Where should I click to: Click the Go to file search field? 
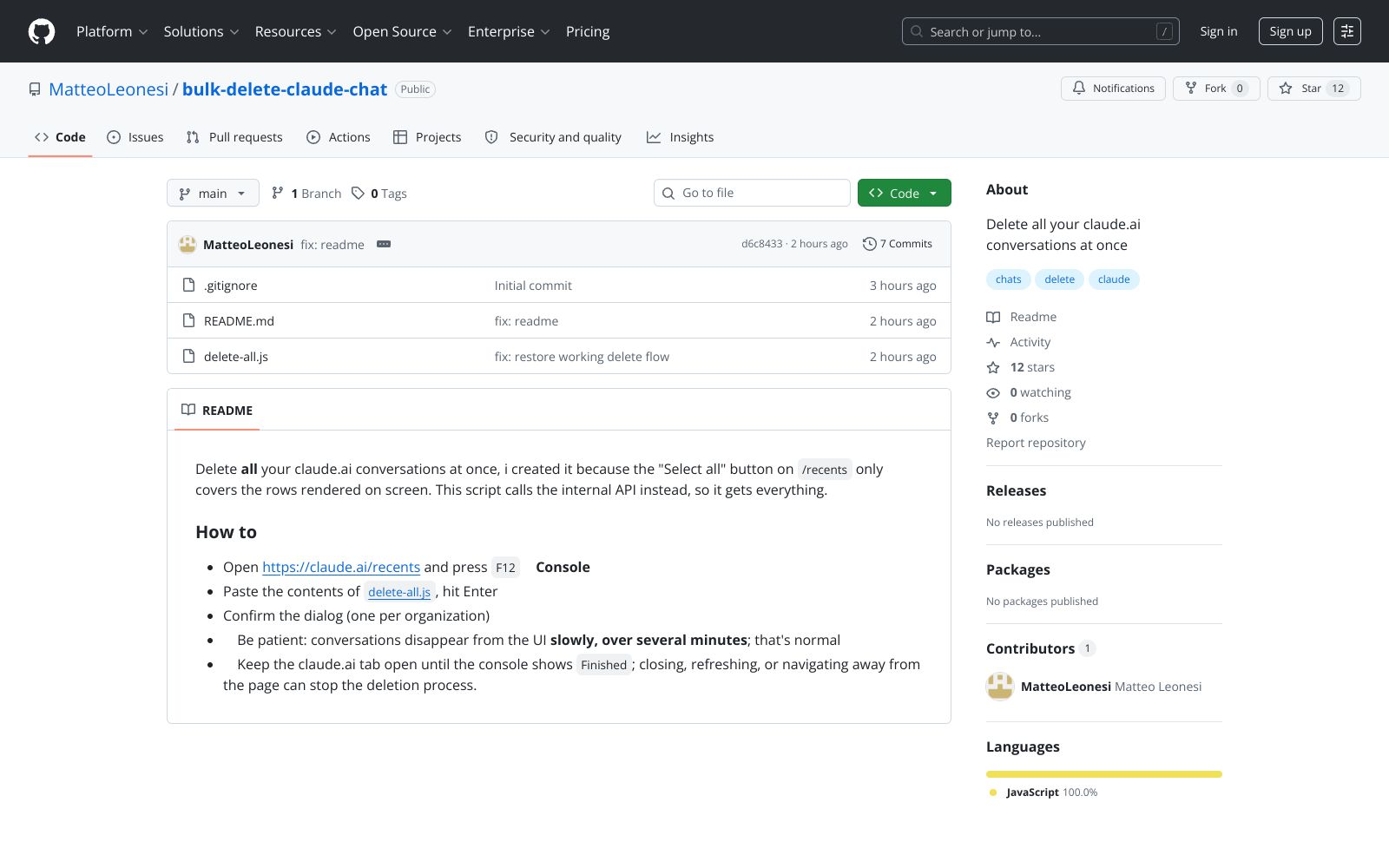pyautogui.click(x=752, y=193)
